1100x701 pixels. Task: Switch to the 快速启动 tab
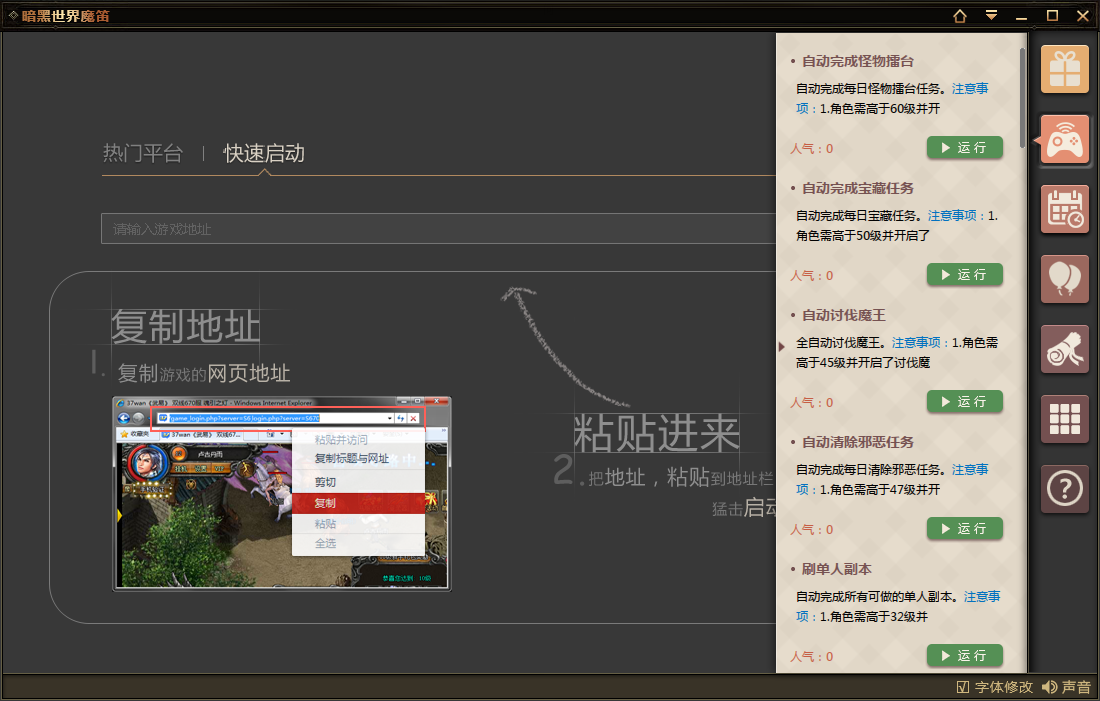pos(264,153)
